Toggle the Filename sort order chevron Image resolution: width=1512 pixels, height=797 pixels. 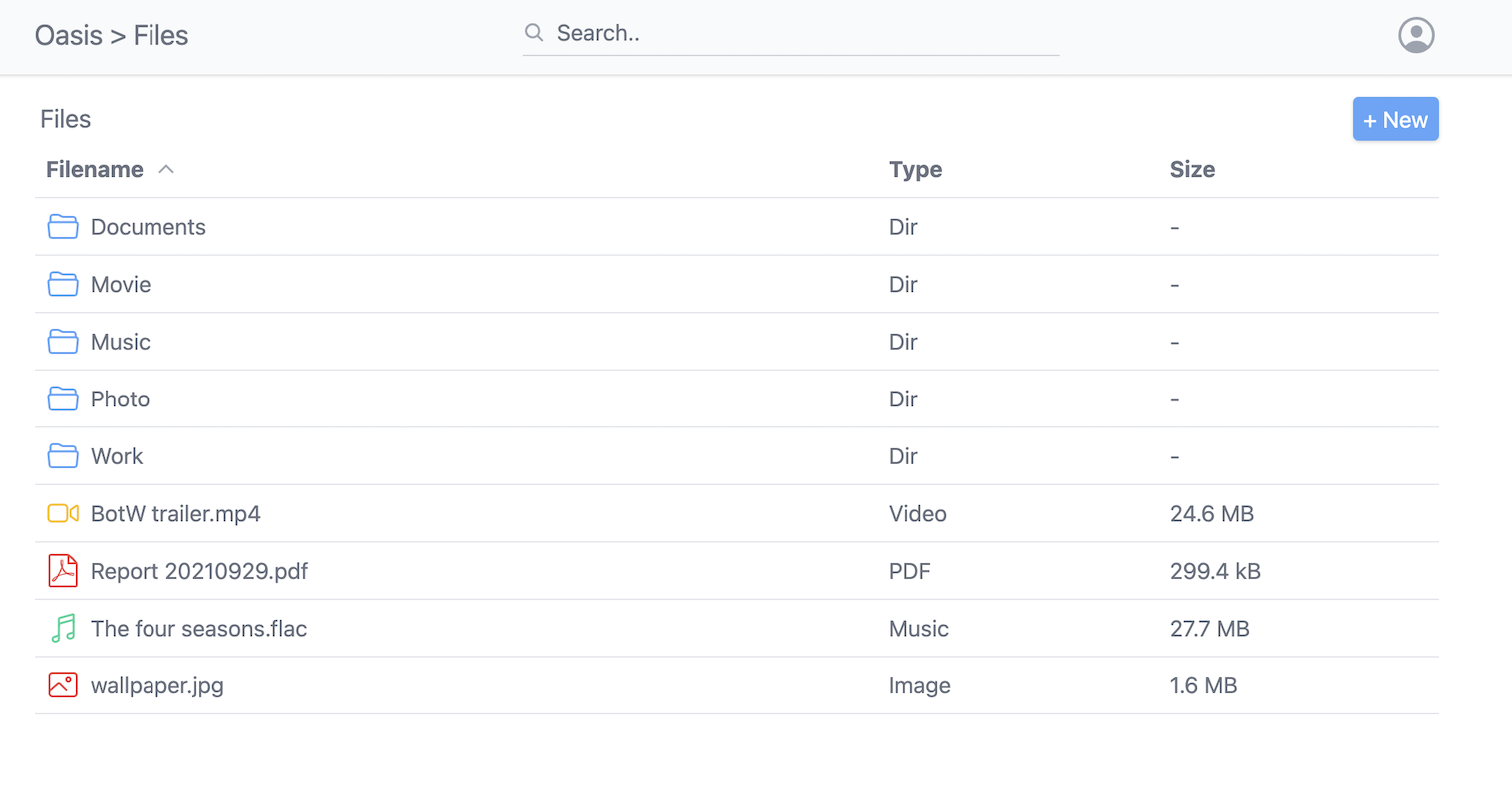(165, 169)
